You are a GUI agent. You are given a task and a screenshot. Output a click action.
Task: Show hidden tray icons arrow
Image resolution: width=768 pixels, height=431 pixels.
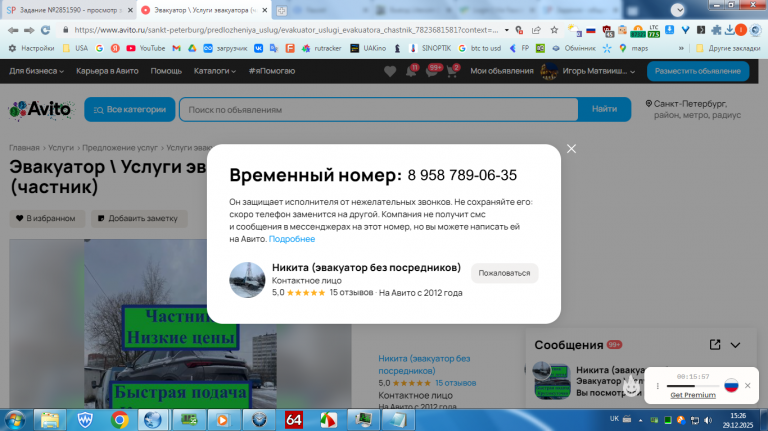point(640,420)
